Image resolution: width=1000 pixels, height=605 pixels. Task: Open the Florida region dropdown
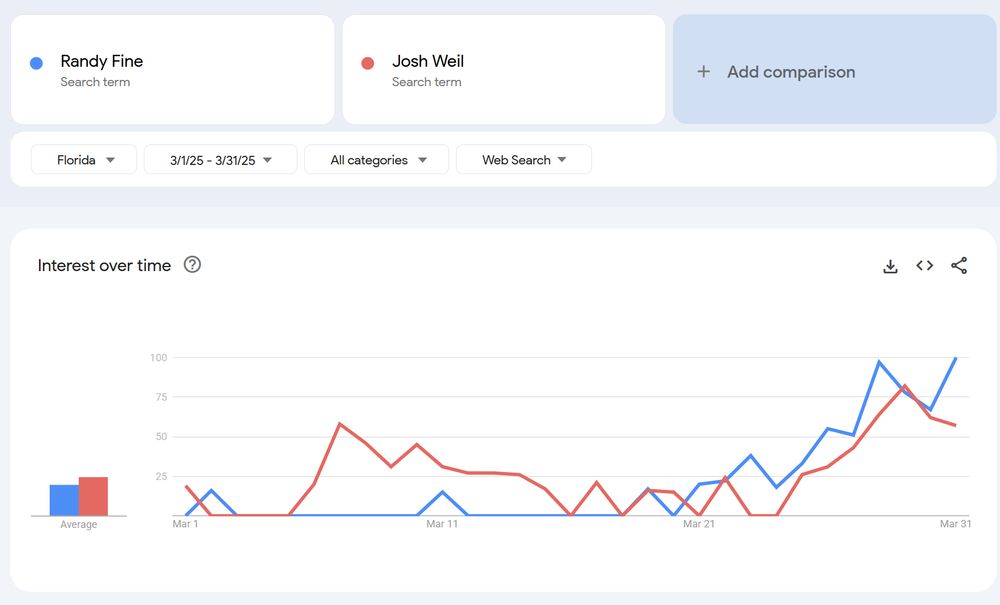pos(84,160)
